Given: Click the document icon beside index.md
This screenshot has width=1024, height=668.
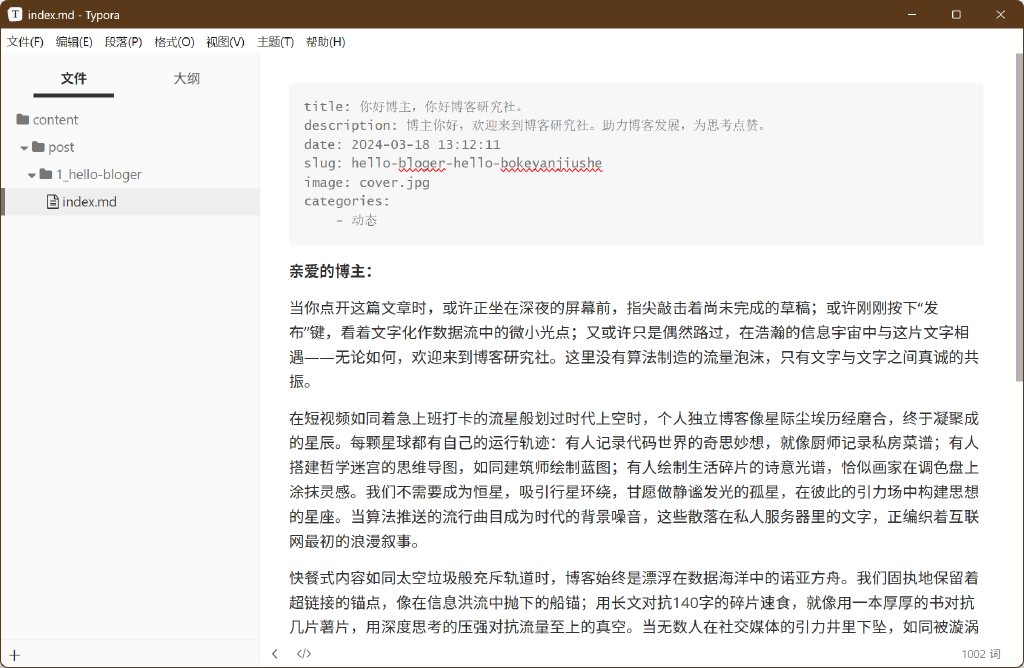Looking at the screenshot, I should pos(52,201).
